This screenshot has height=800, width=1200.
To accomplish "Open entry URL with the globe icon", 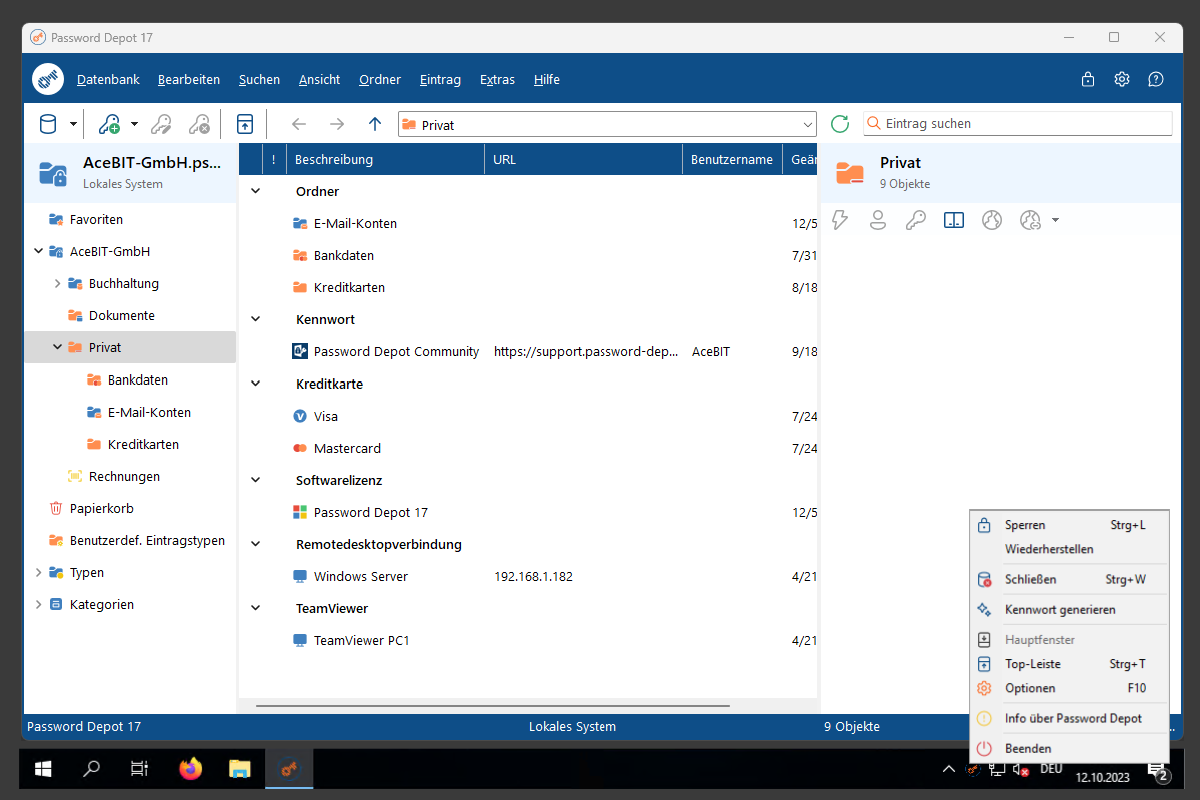I will (x=992, y=220).
